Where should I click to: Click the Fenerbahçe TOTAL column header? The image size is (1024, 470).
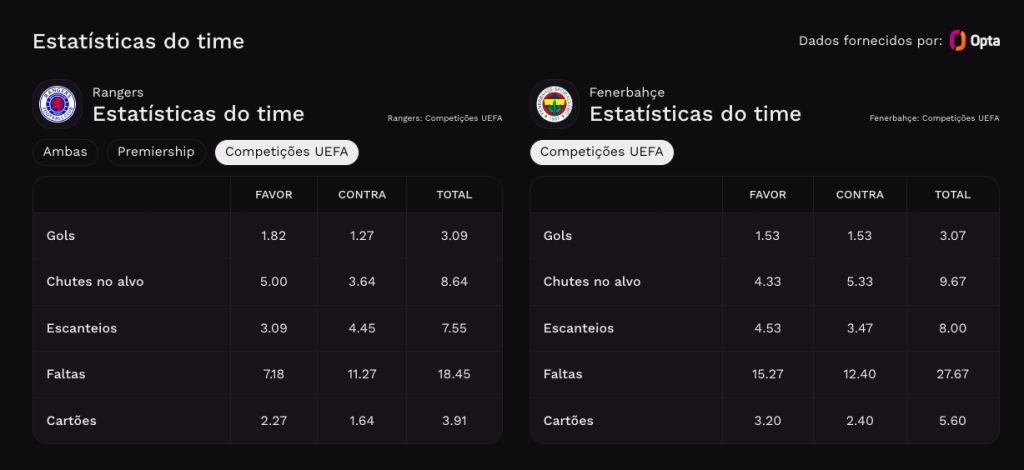953,195
